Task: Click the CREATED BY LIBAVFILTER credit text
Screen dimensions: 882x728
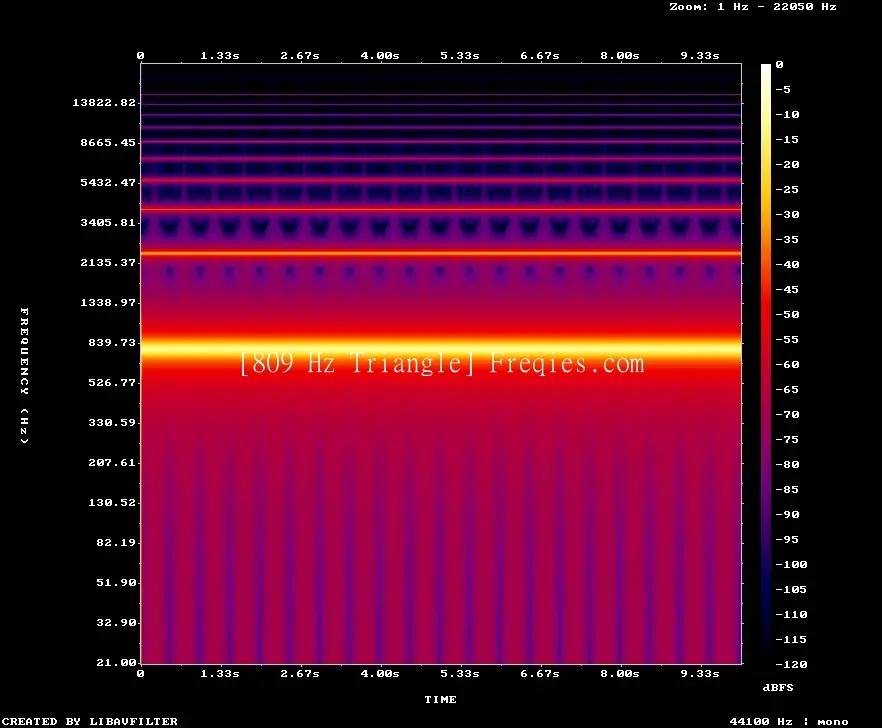Action: coord(89,721)
